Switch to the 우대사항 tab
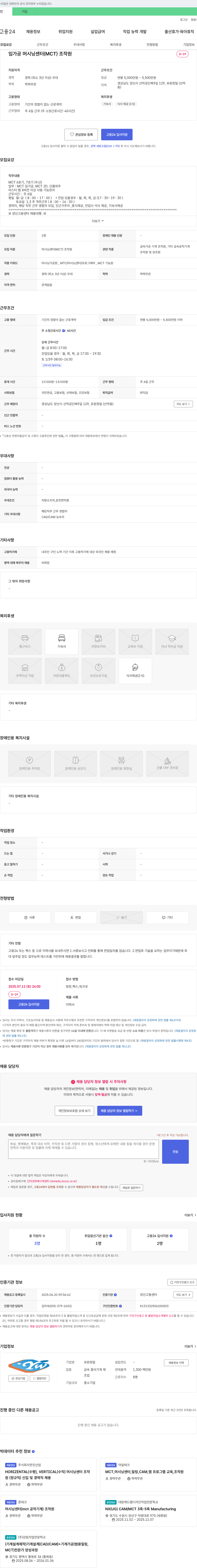This screenshot has height=1568, width=197. [79, 44]
